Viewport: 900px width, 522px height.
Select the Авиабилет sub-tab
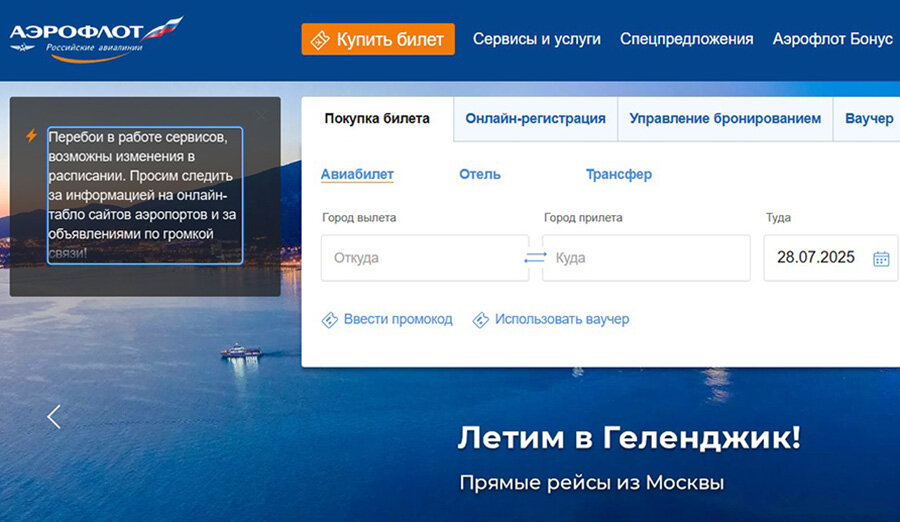point(357,174)
